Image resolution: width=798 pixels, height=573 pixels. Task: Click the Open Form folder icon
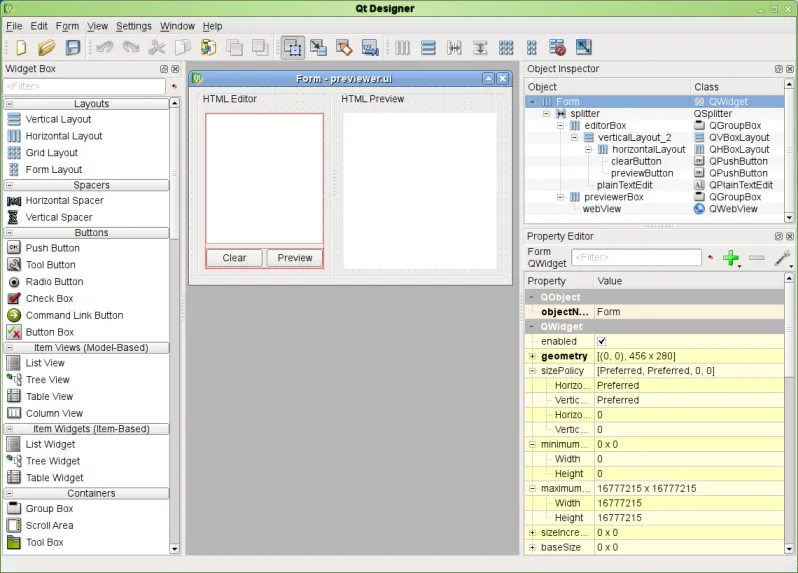46,47
